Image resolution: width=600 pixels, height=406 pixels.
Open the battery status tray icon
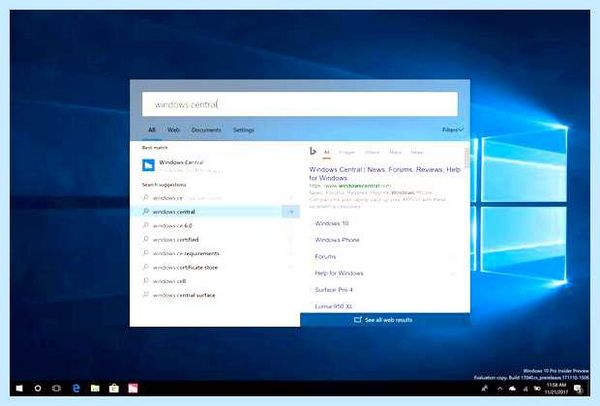[537, 388]
